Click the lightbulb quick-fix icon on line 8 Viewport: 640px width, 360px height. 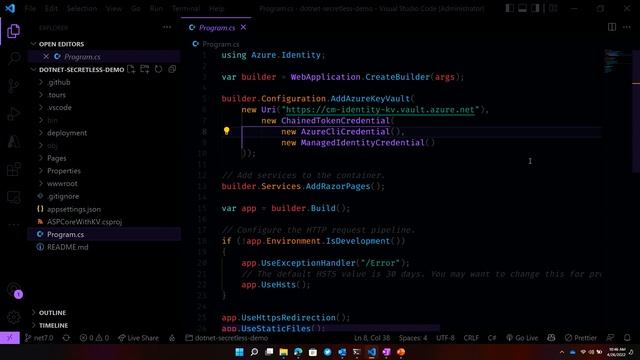point(227,131)
